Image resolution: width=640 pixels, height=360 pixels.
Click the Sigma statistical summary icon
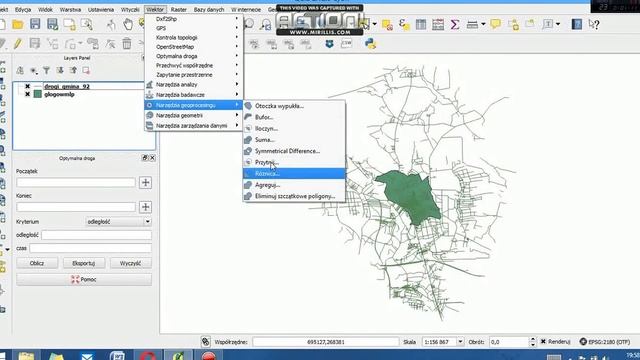click(455, 24)
